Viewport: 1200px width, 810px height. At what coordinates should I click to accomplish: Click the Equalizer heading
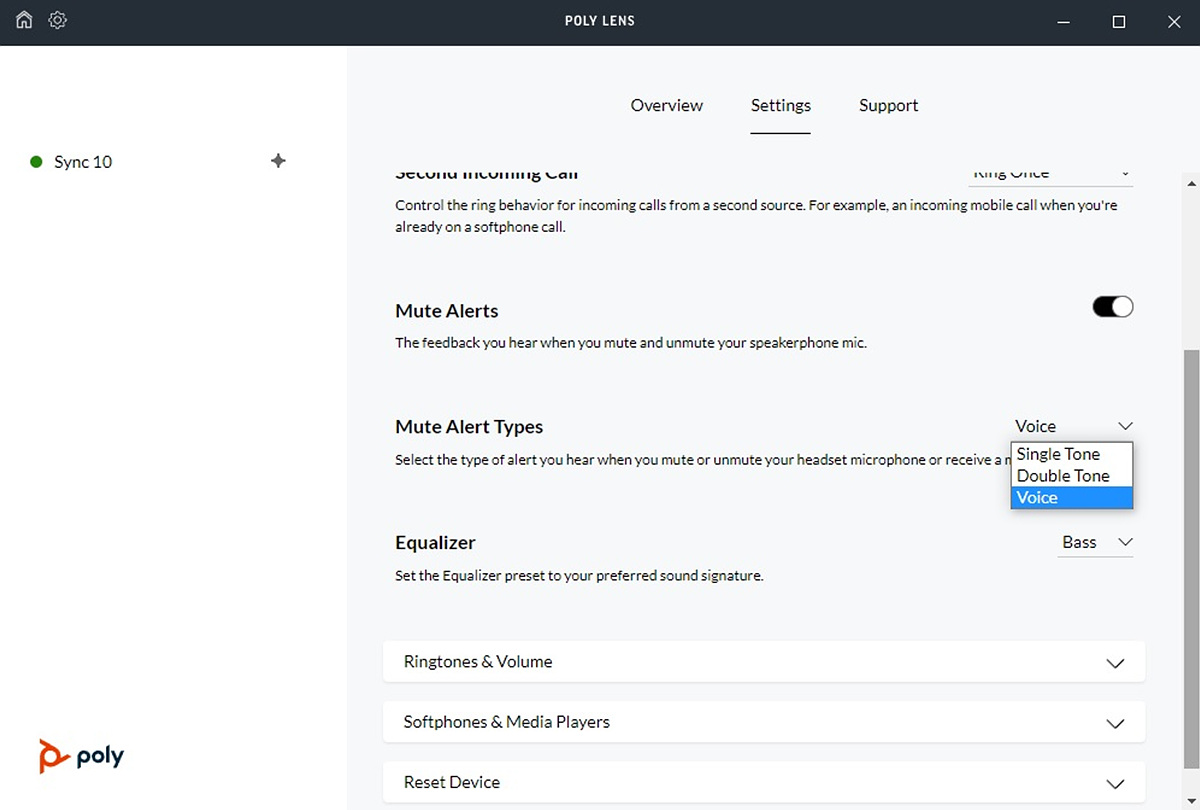pyautogui.click(x=435, y=543)
